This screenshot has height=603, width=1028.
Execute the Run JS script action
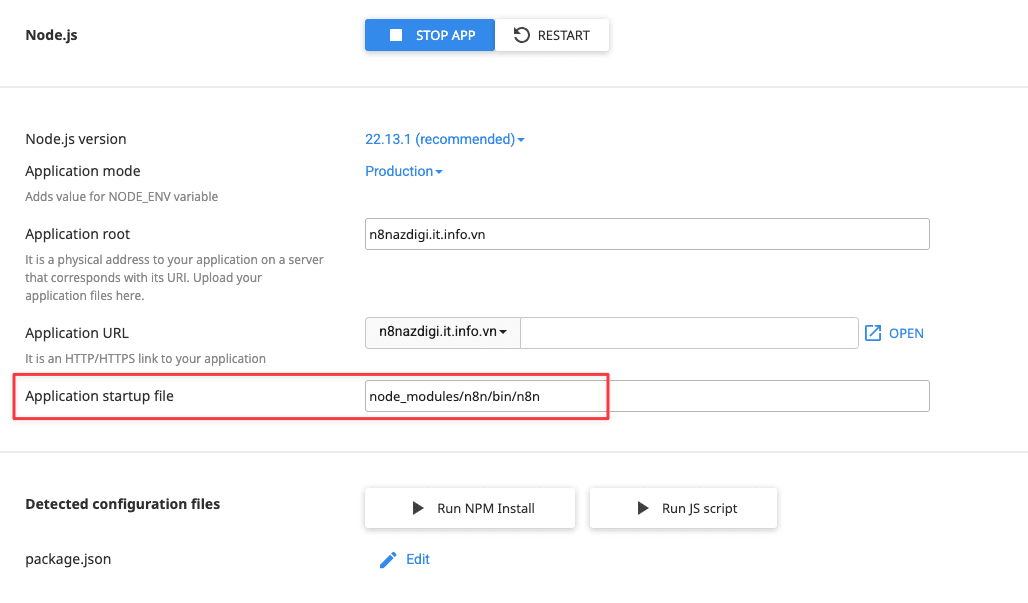pyautogui.click(x=683, y=508)
